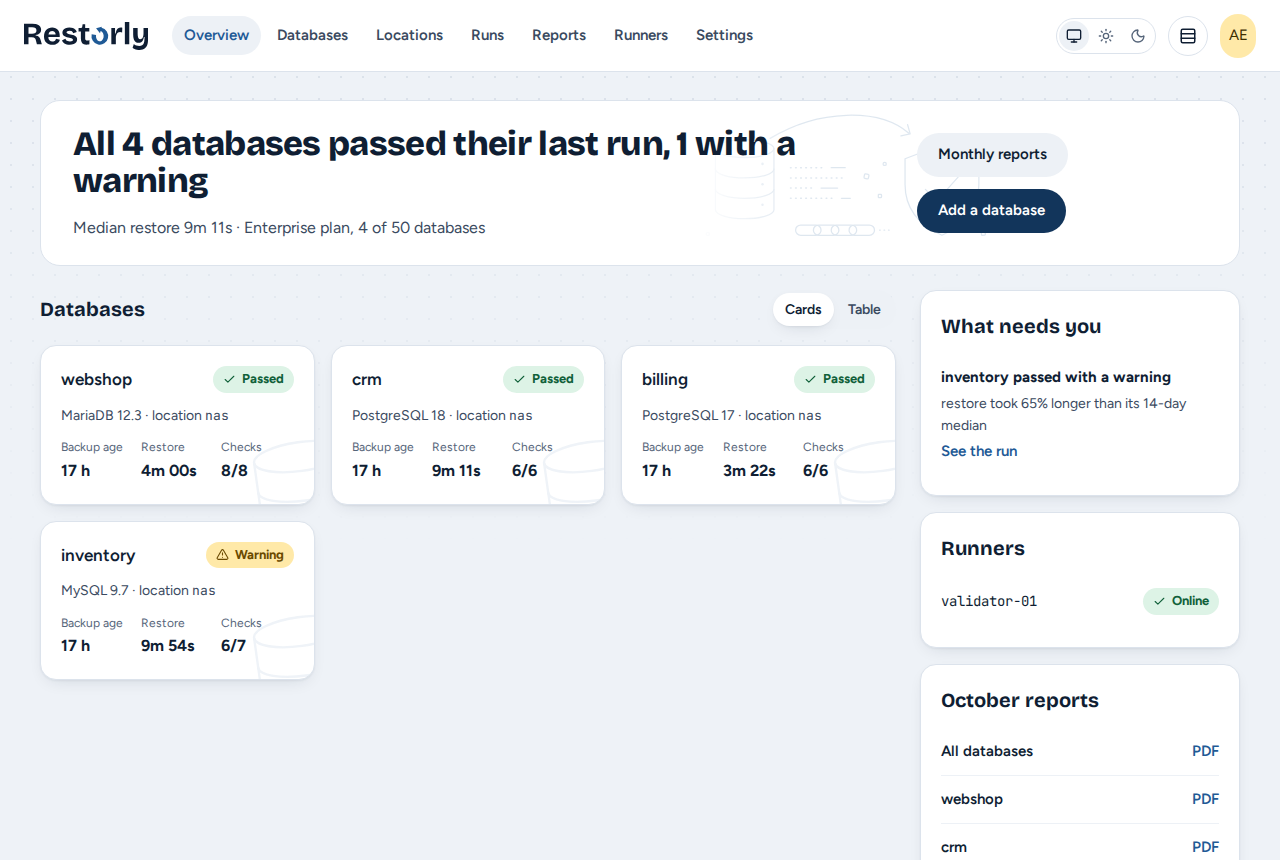Open the Locations nav item
Image resolution: width=1280 pixels, height=860 pixels.
pos(409,35)
